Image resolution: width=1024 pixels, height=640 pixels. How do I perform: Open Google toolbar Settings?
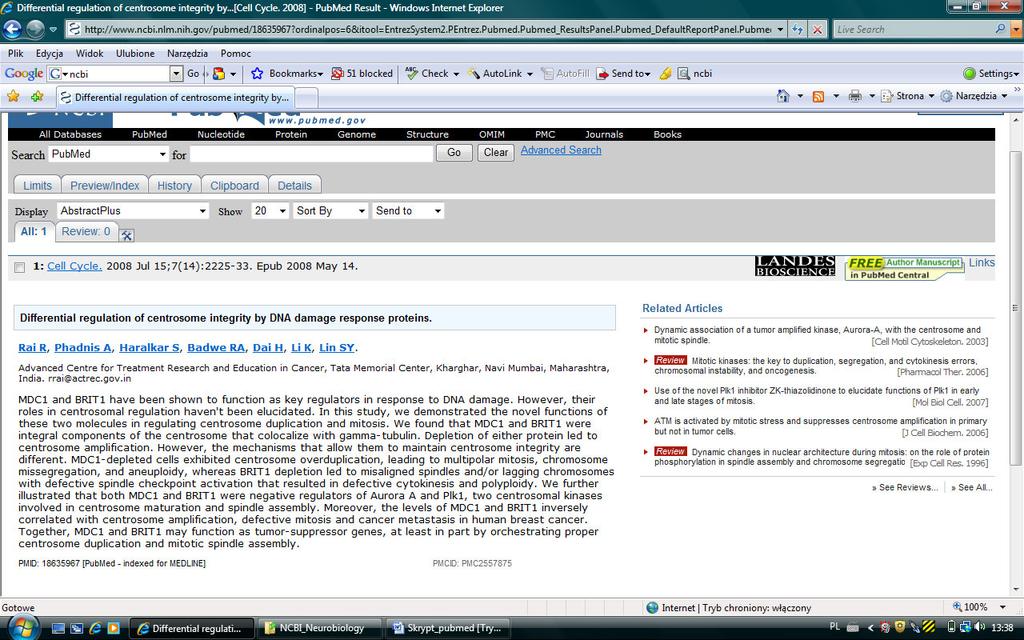[x=991, y=74]
